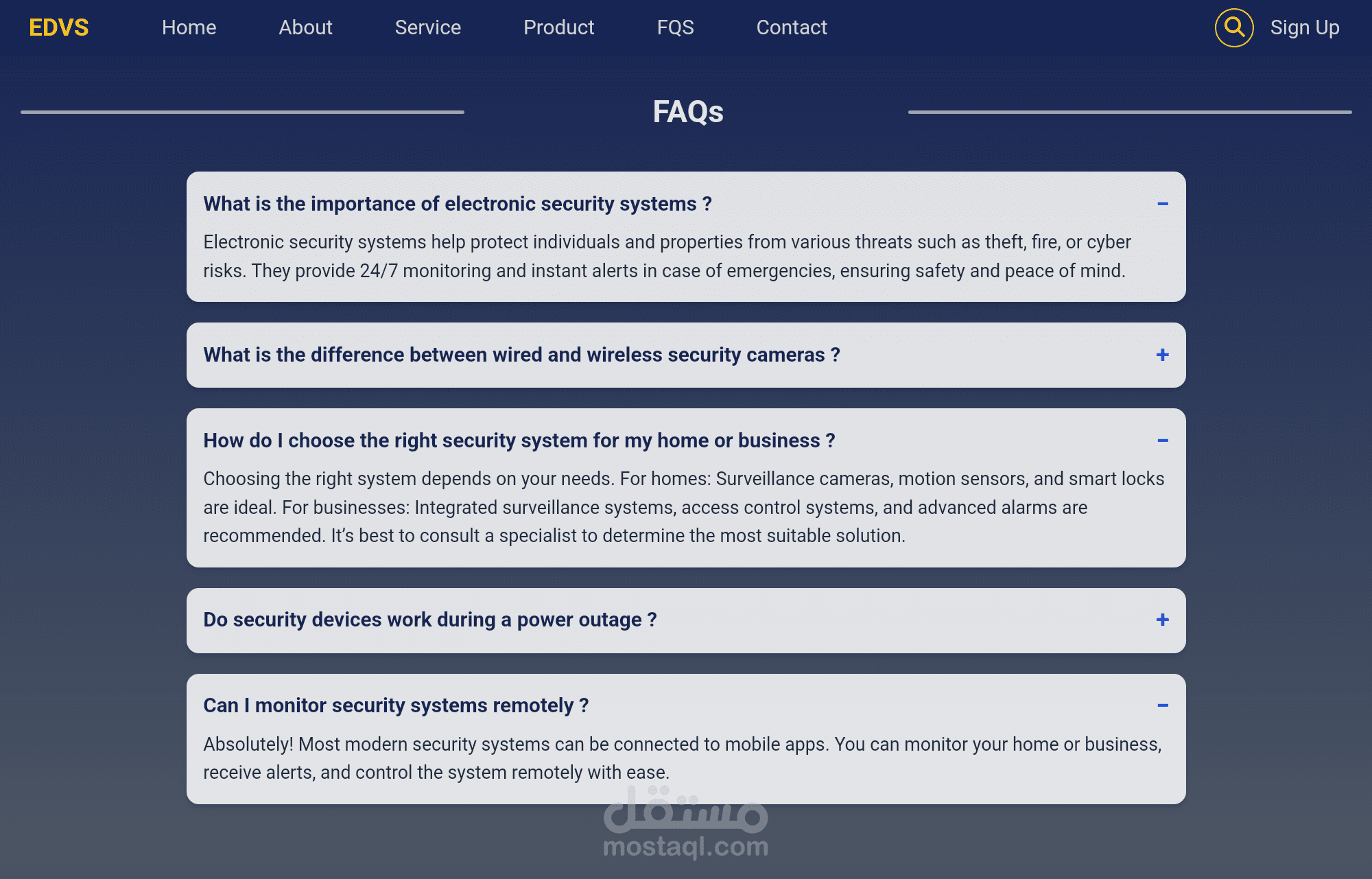Click the FAQs section heading
The height and width of the screenshot is (879, 1372).
(687, 112)
